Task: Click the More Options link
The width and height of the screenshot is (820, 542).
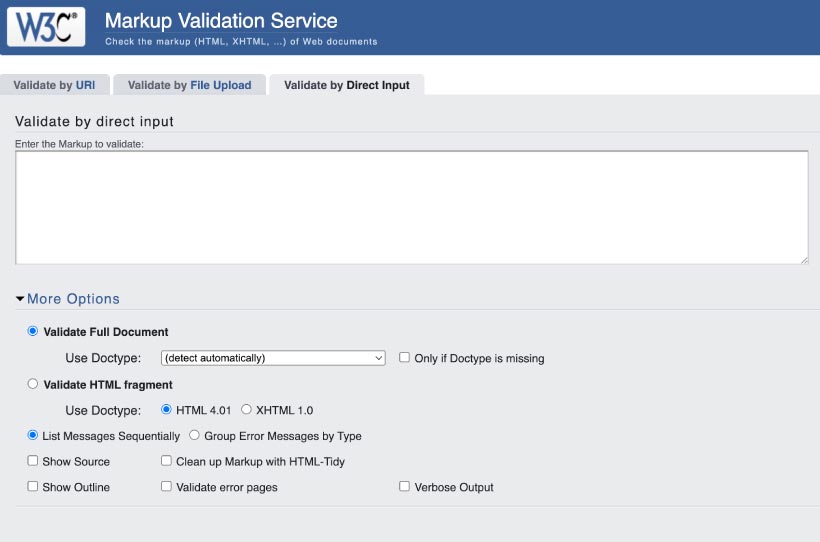Action: (x=73, y=299)
